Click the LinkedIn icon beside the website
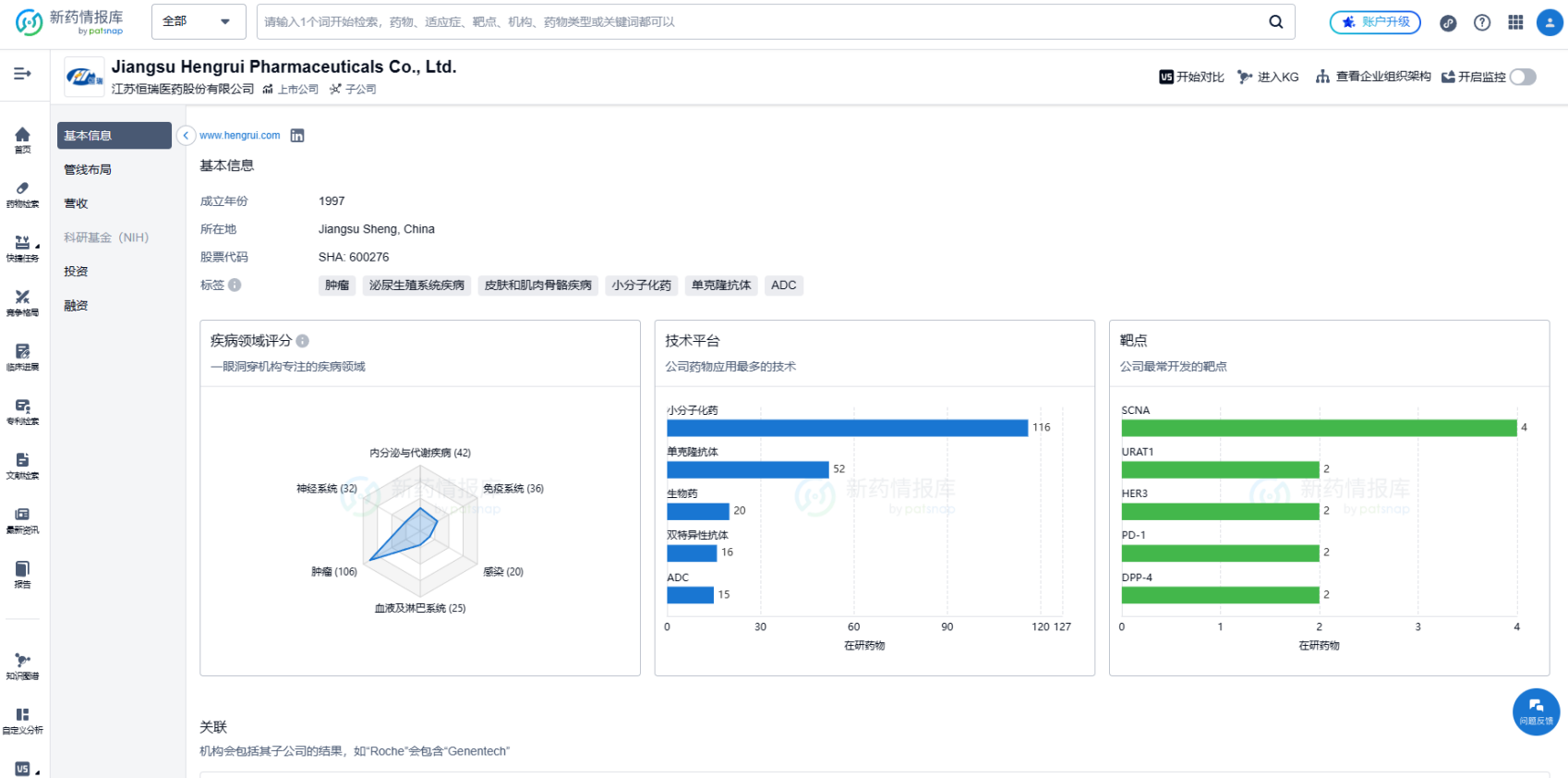The image size is (1568, 778). click(297, 136)
